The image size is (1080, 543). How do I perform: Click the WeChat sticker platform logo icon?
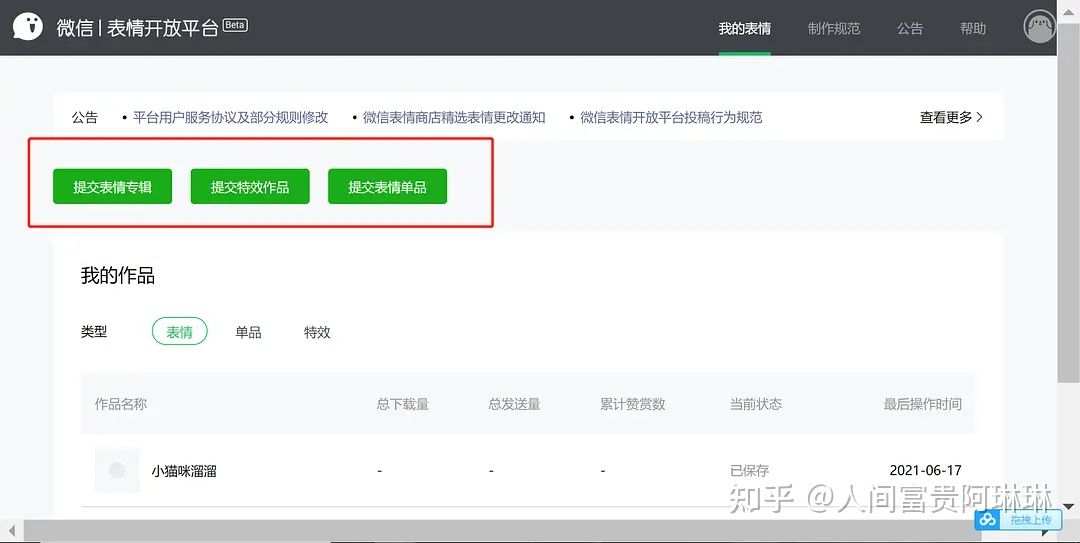[28, 28]
